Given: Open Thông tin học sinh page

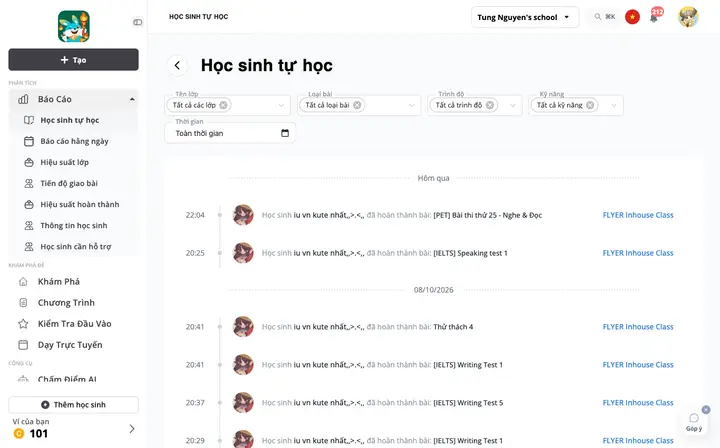Looking at the screenshot, I should [73, 226].
